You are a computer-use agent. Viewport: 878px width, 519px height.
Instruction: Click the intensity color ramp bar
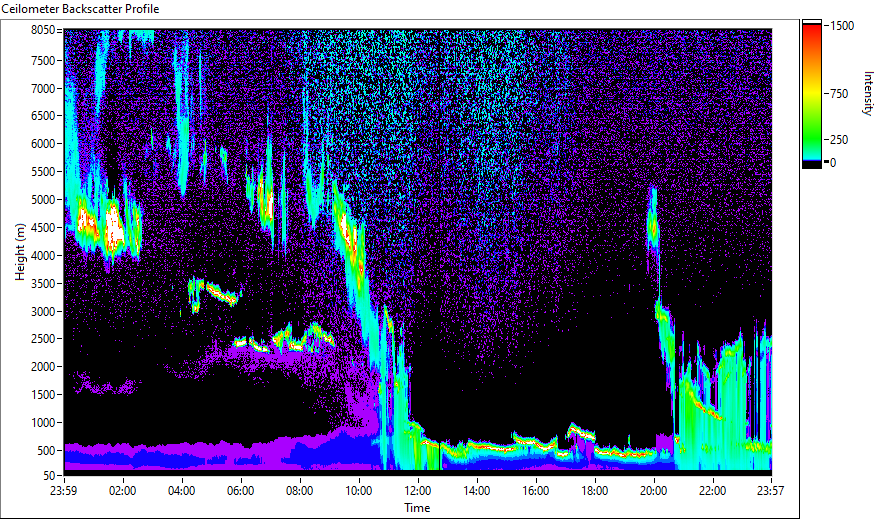coord(811,94)
